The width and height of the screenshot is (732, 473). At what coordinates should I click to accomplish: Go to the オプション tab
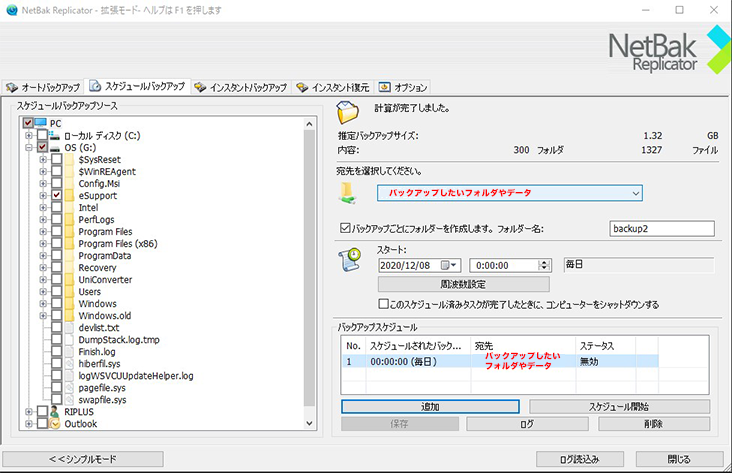click(x=403, y=87)
